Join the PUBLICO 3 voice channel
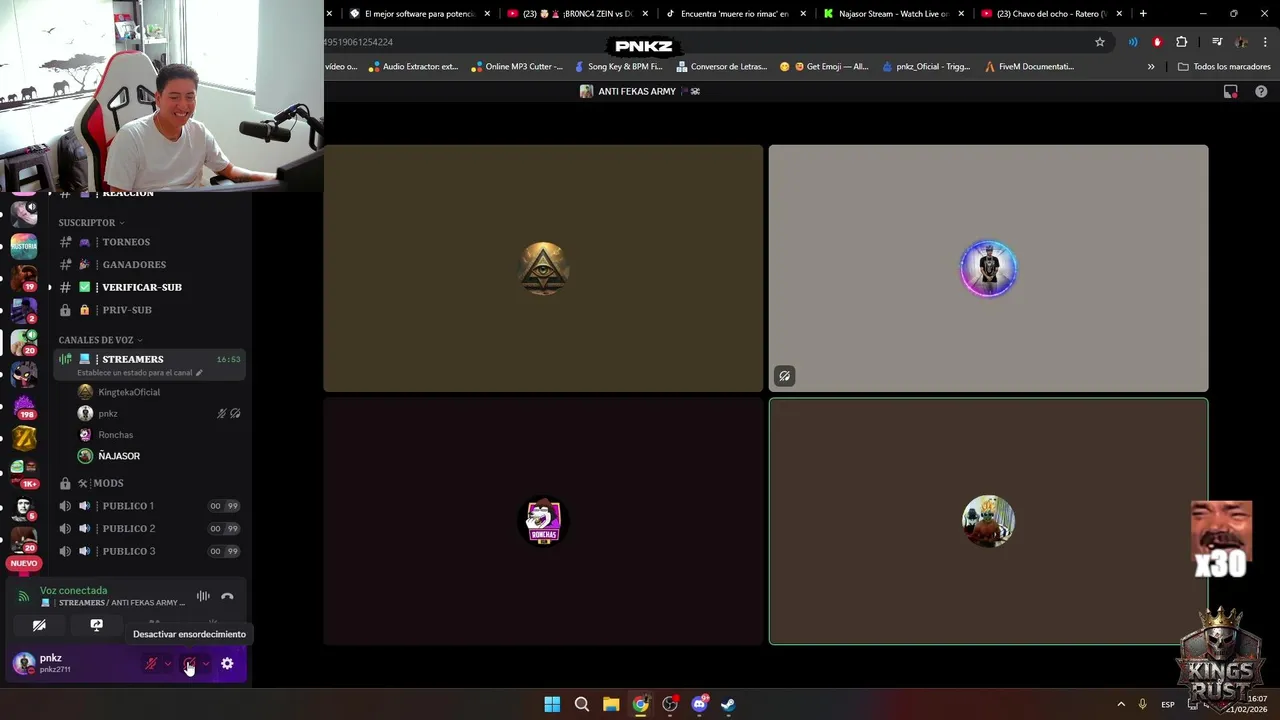 (x=150, y=551)
